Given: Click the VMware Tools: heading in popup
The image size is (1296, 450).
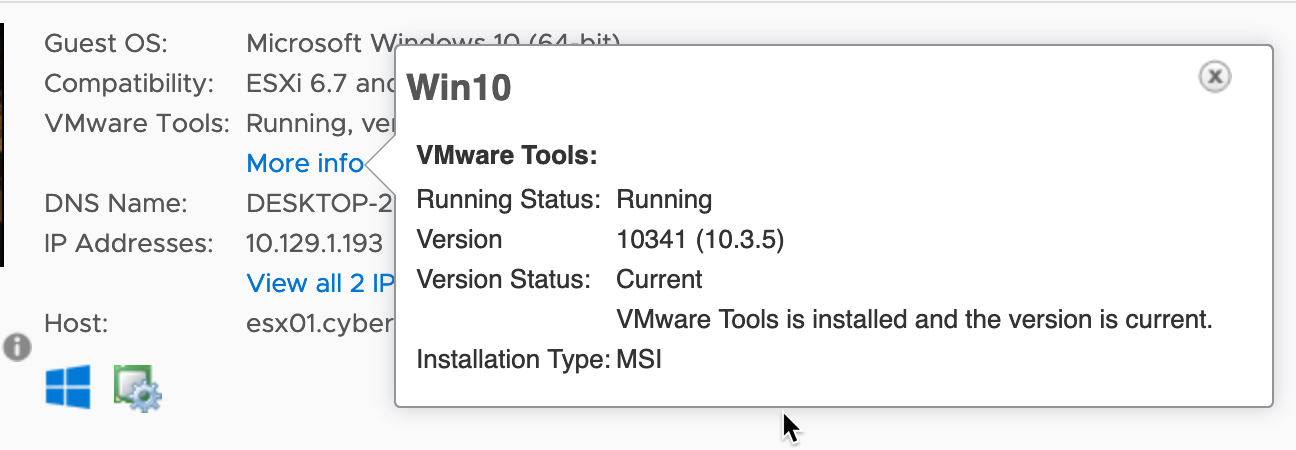Looking at the screenshot, I should coord(506,155).
